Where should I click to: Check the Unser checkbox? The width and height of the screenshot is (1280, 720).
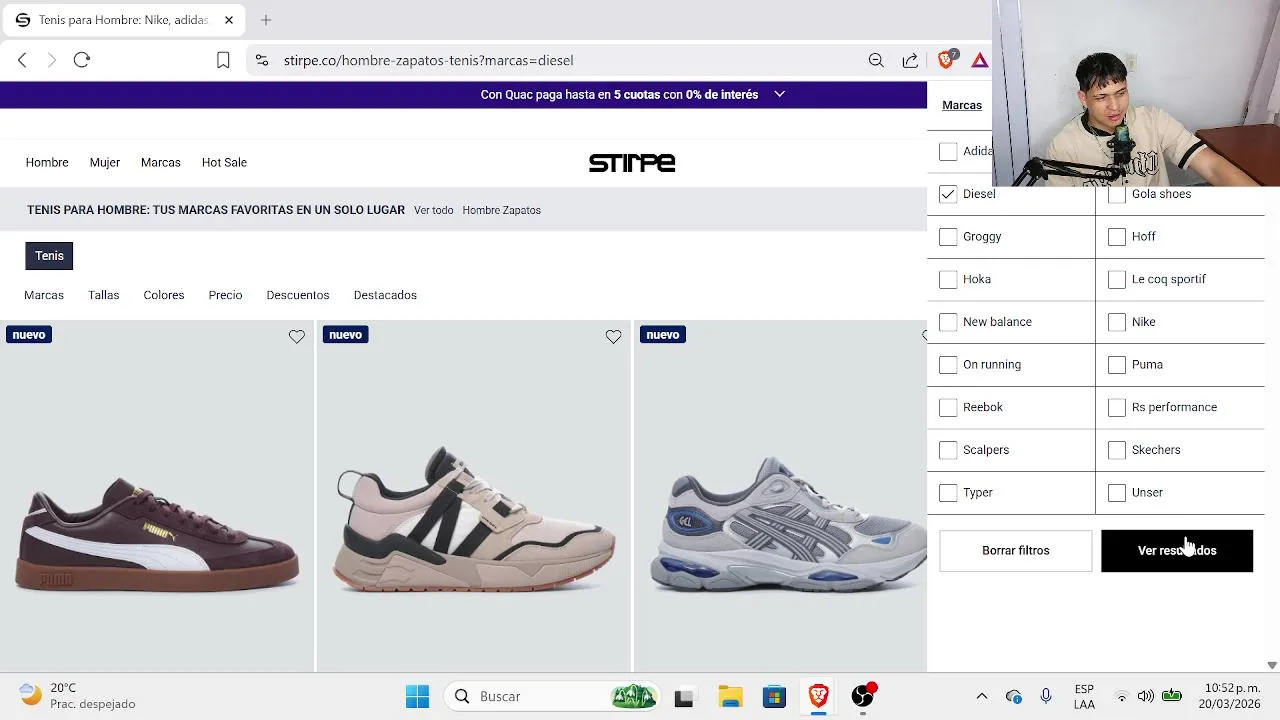[1117, 493]
